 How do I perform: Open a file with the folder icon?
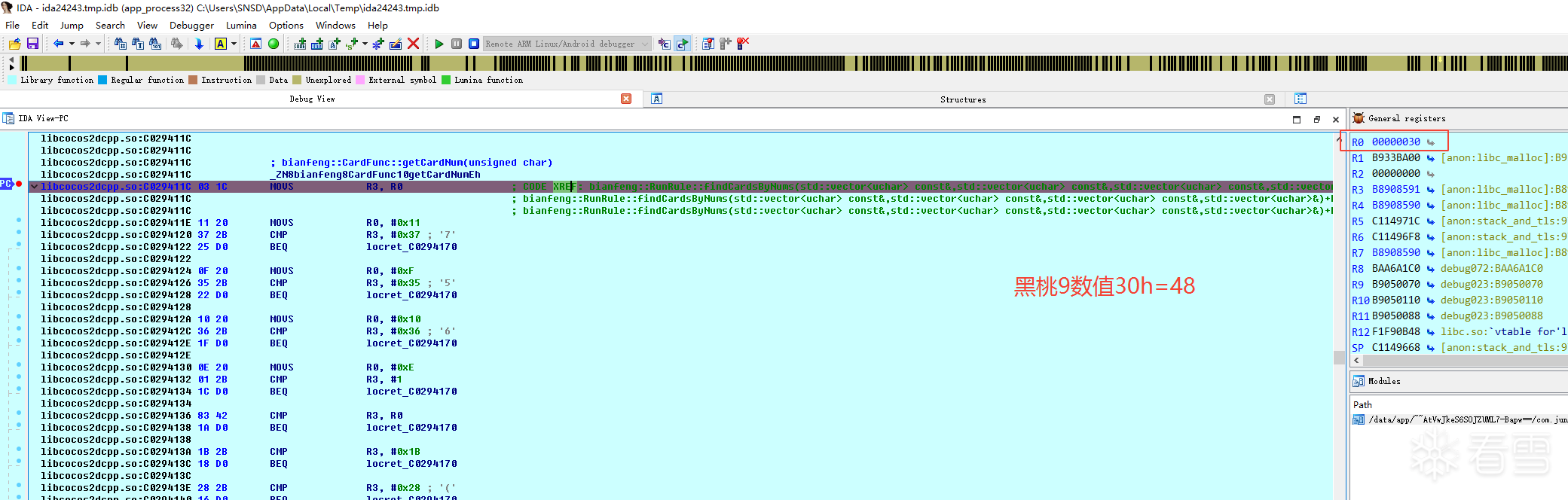(x=14, y=44)
